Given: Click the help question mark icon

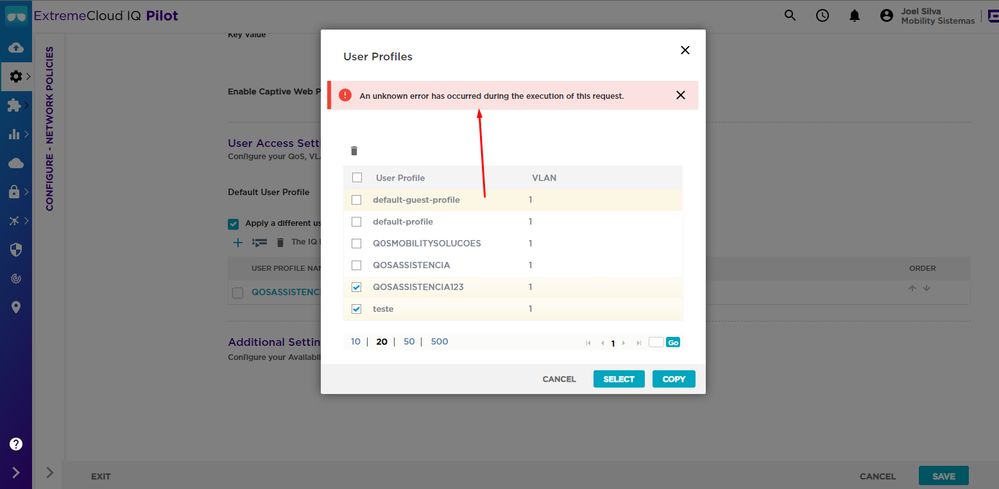Looking at the screenshot, I should click(x=16, y=444).
